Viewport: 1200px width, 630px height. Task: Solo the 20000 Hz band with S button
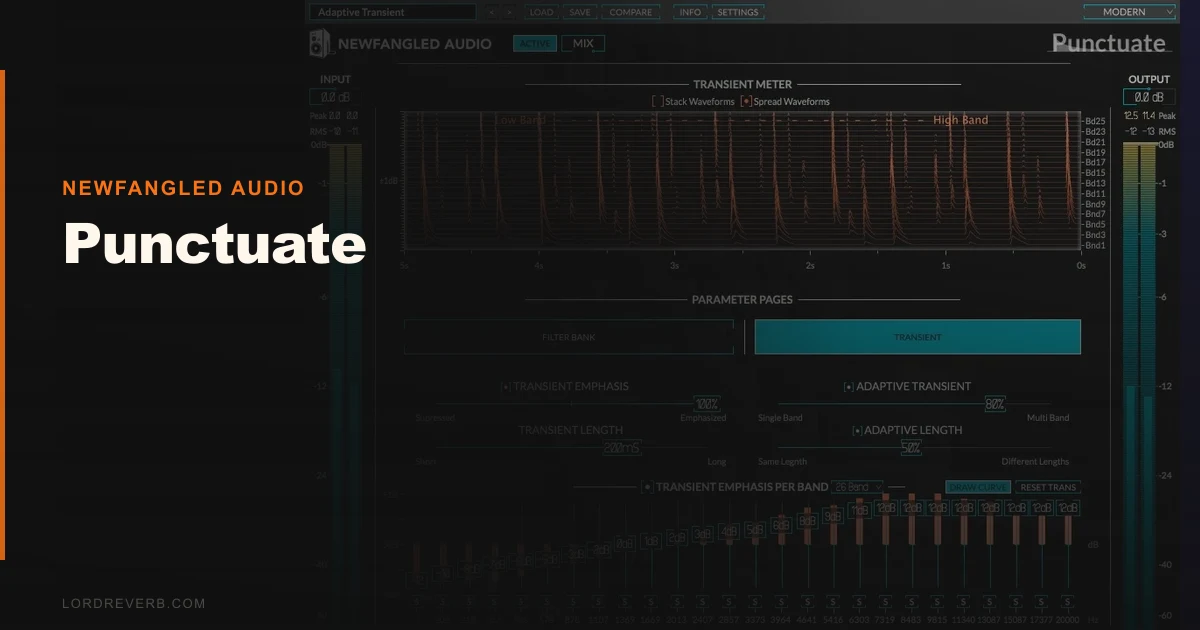coord(1068,603)
